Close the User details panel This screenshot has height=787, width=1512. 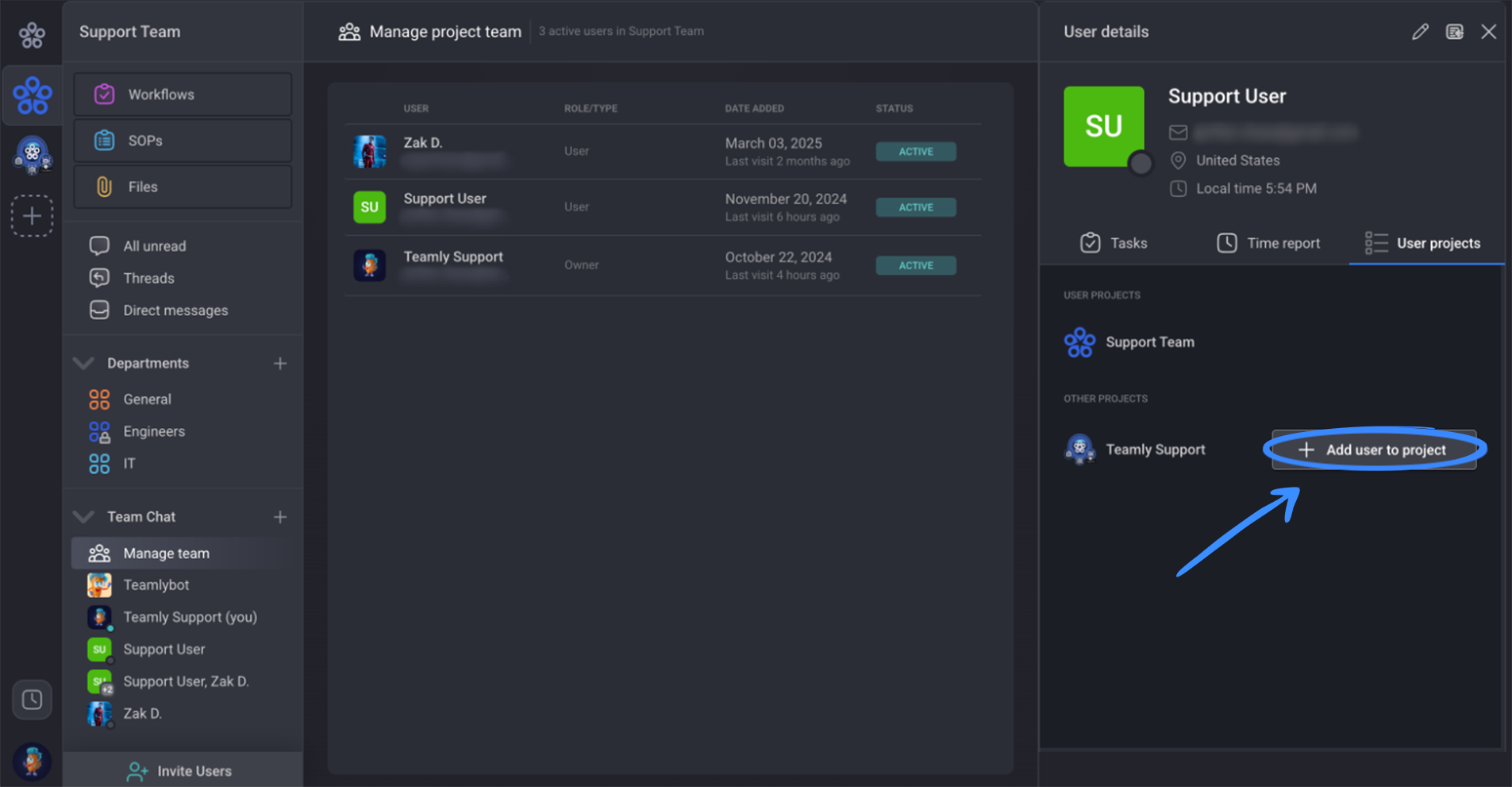[x=1488, y=32]
